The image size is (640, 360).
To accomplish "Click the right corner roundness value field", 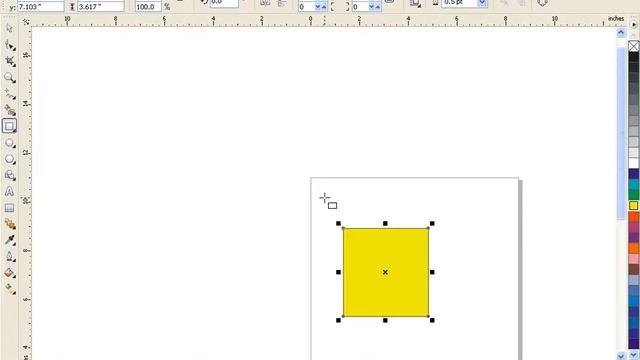I will click(x=360, y=7).
